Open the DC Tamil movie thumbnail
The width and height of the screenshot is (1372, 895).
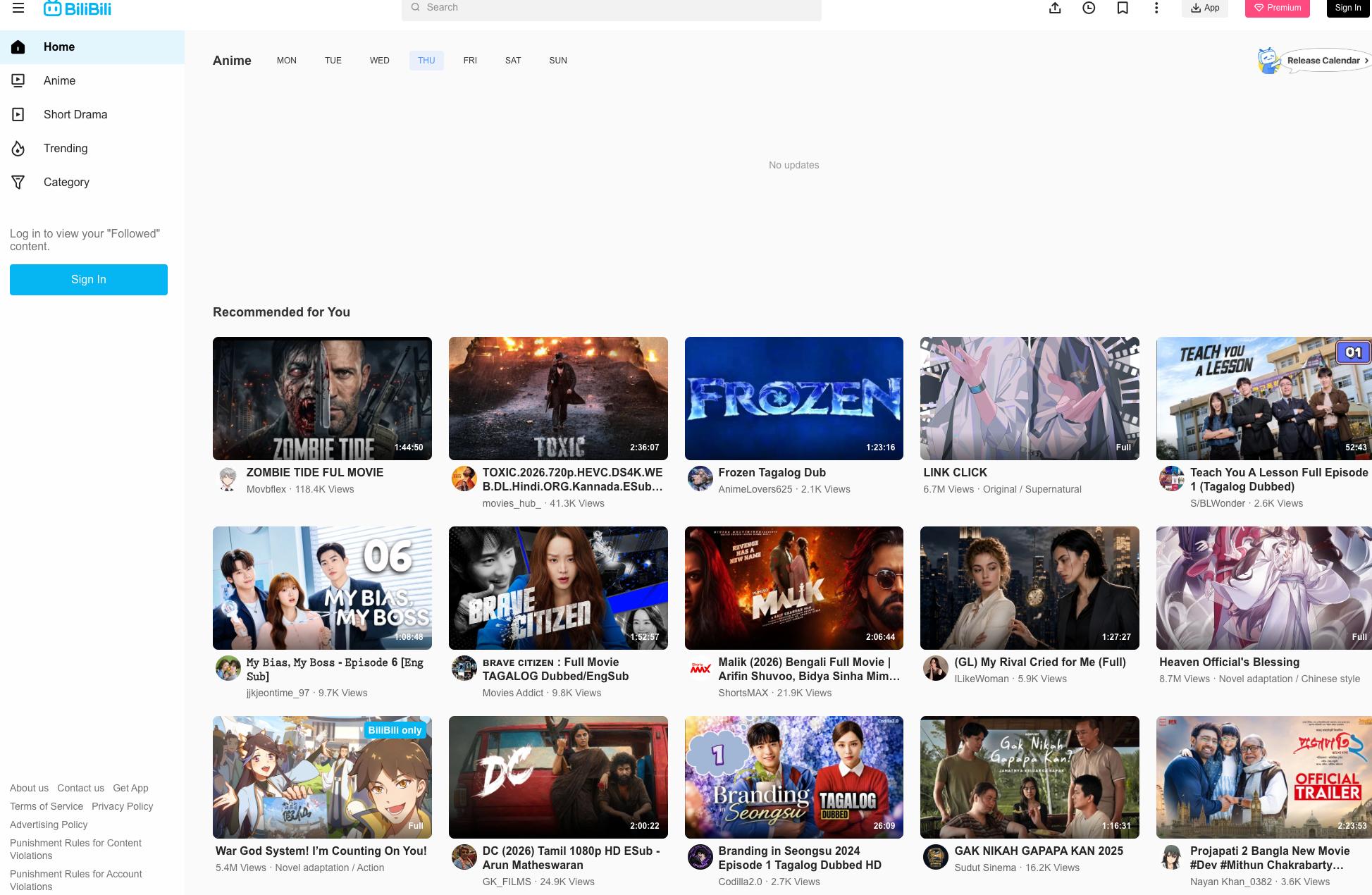558,777
